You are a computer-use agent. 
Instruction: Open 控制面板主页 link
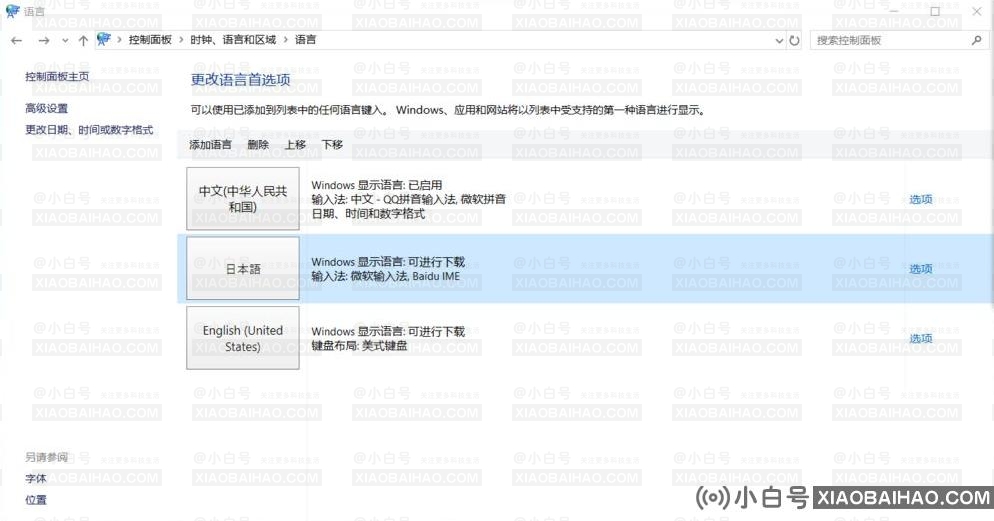[x=57, y=77]
